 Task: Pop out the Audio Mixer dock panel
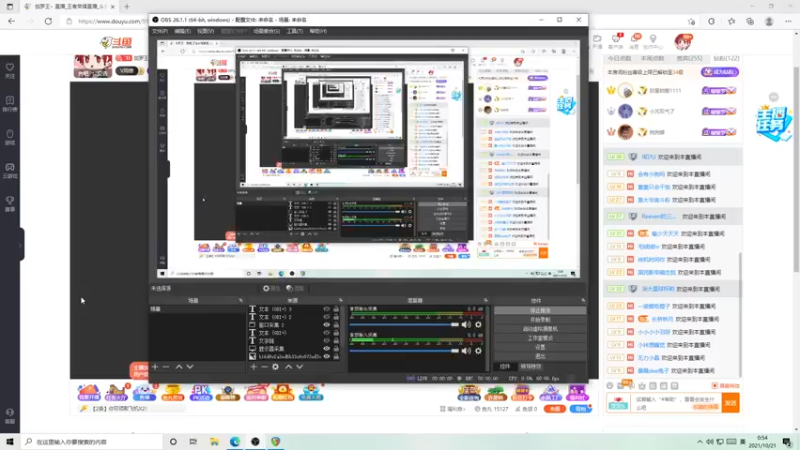485,301
